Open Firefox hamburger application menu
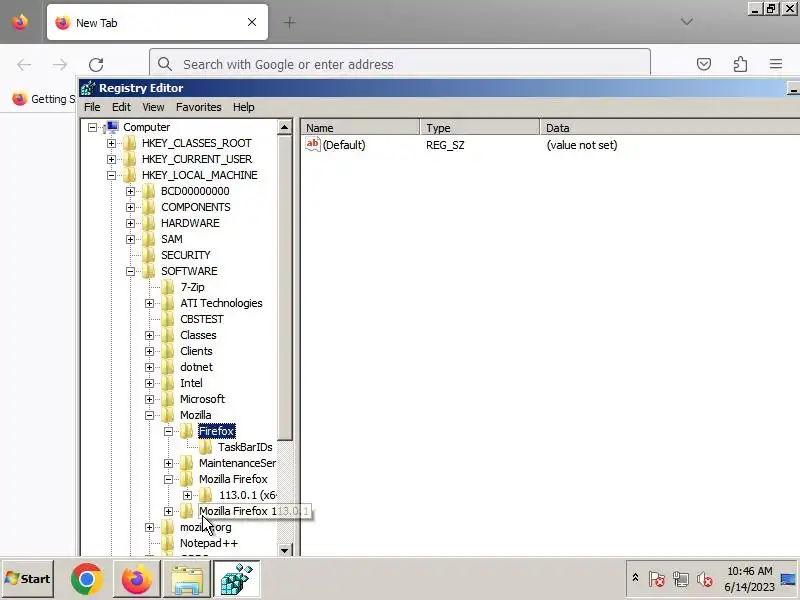 point(776,64)
